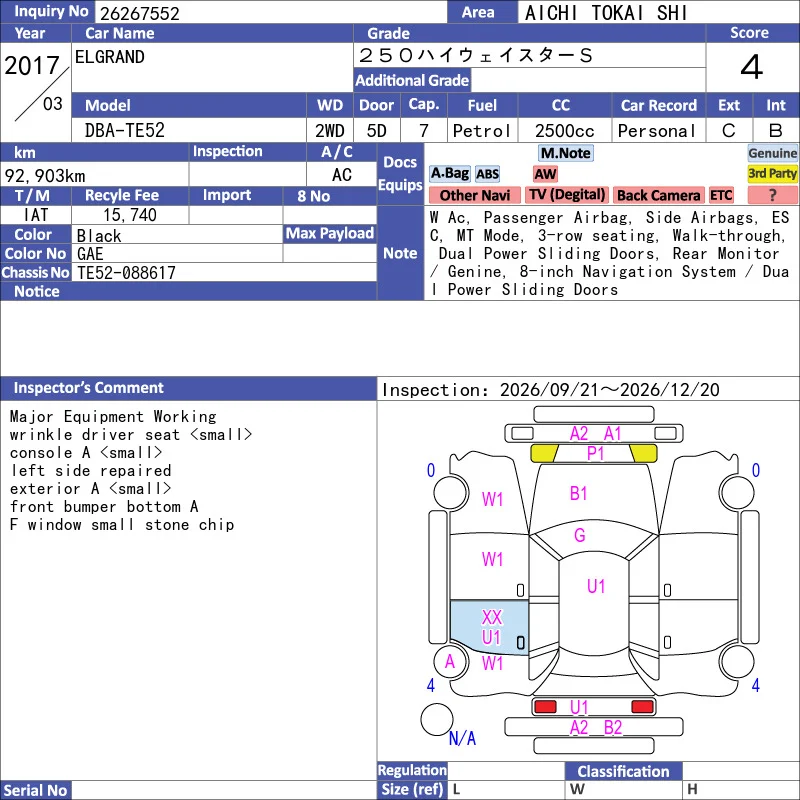Click the Additional Grade label

[x=412, y=81]
